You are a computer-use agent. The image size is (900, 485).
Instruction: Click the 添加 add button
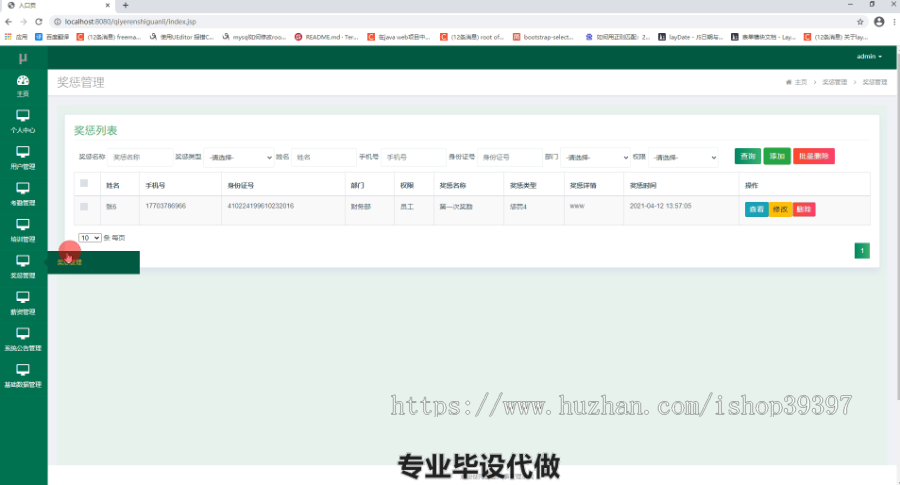point(777,156)
